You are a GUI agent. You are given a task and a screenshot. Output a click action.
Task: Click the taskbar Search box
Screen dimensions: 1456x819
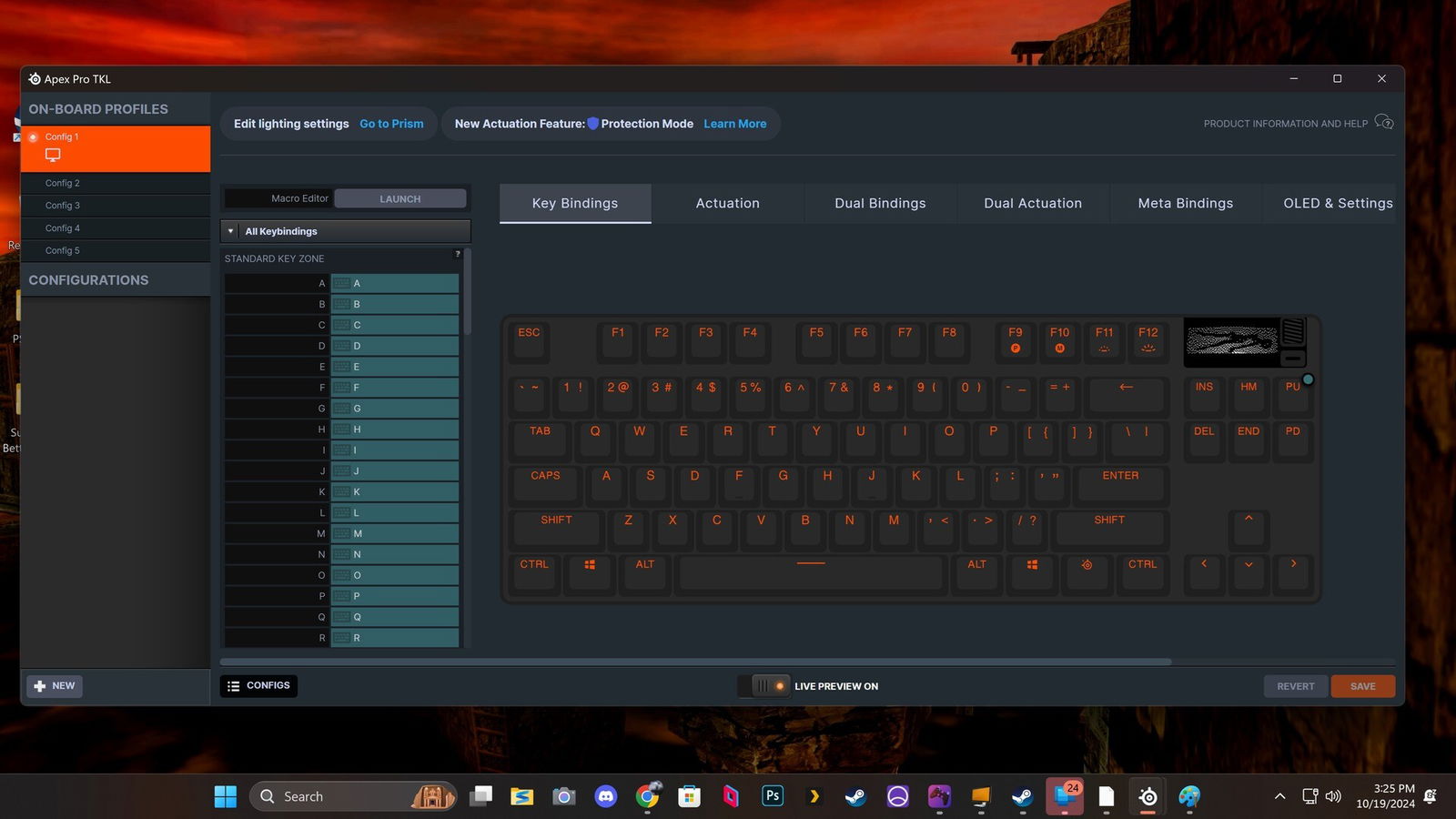[353, 796]
